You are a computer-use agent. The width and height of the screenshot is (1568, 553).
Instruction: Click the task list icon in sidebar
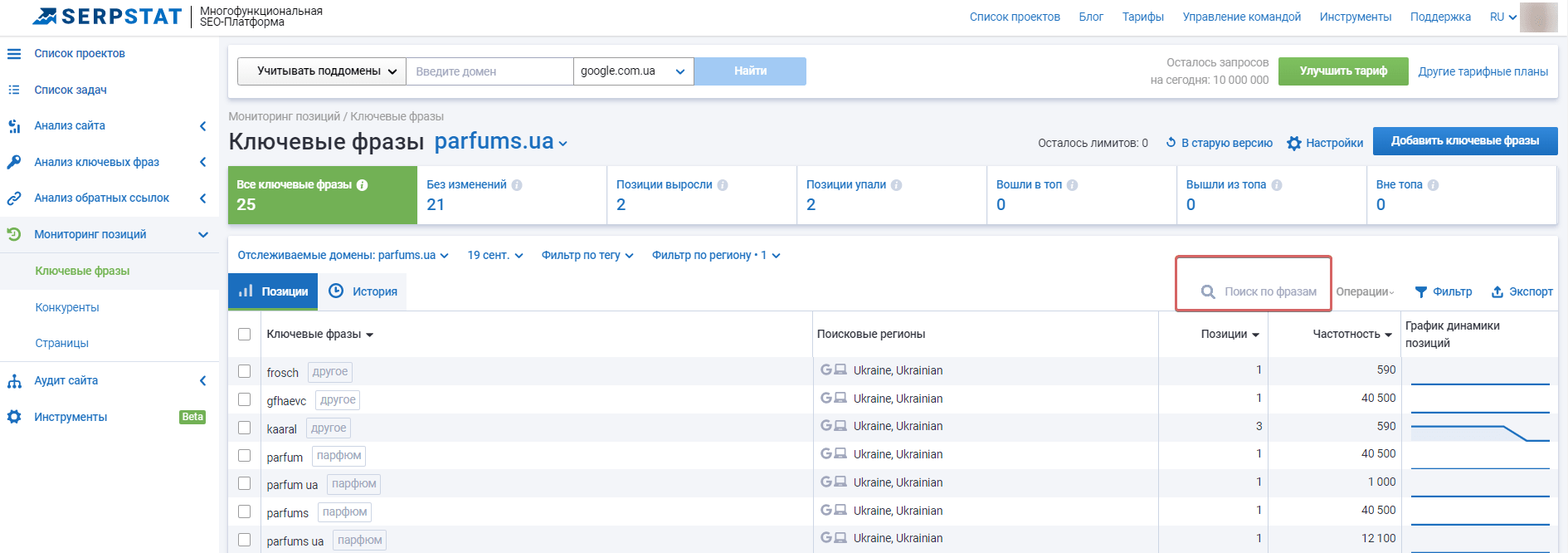(14, 90)
